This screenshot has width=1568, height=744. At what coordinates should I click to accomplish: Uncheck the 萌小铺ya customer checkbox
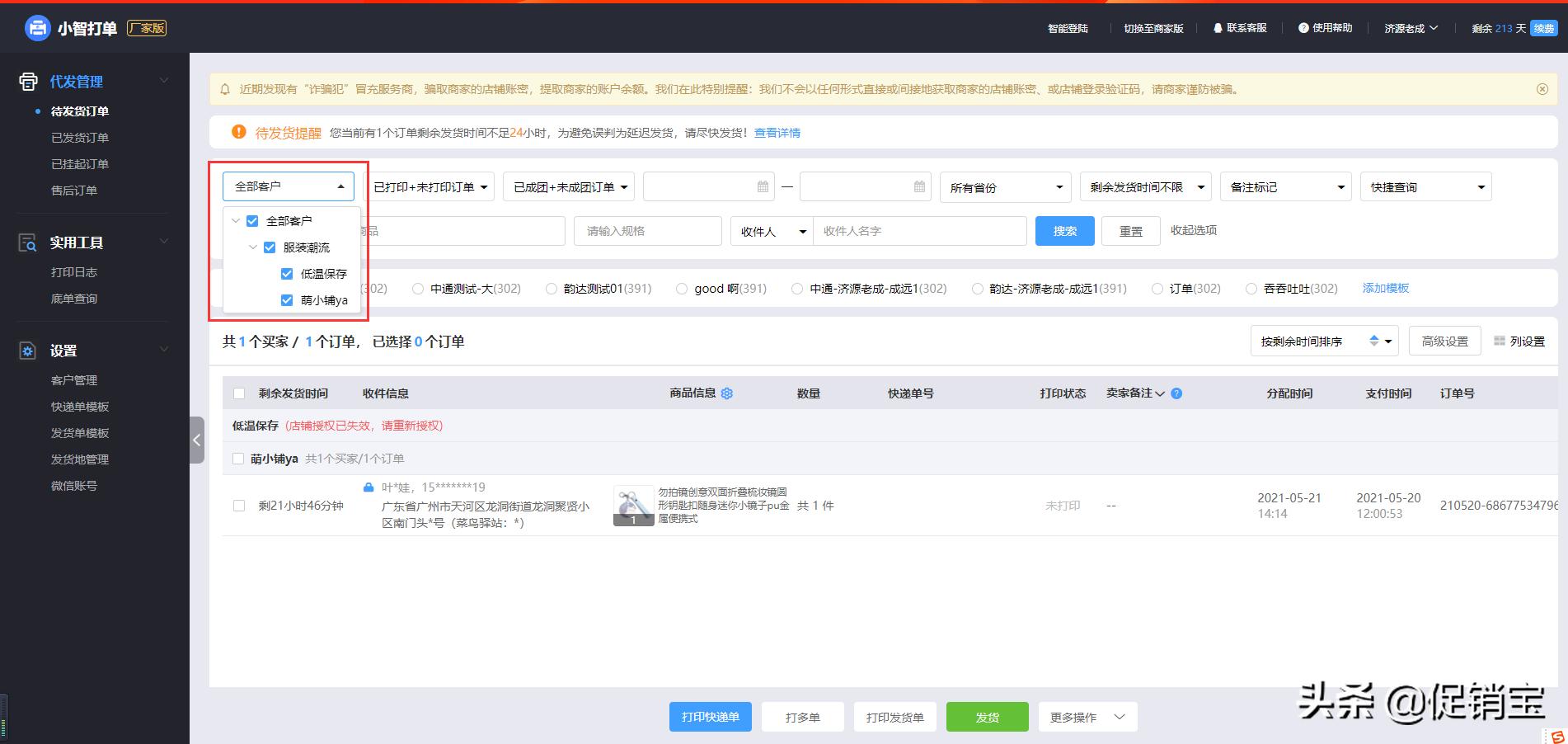[286, 300]
